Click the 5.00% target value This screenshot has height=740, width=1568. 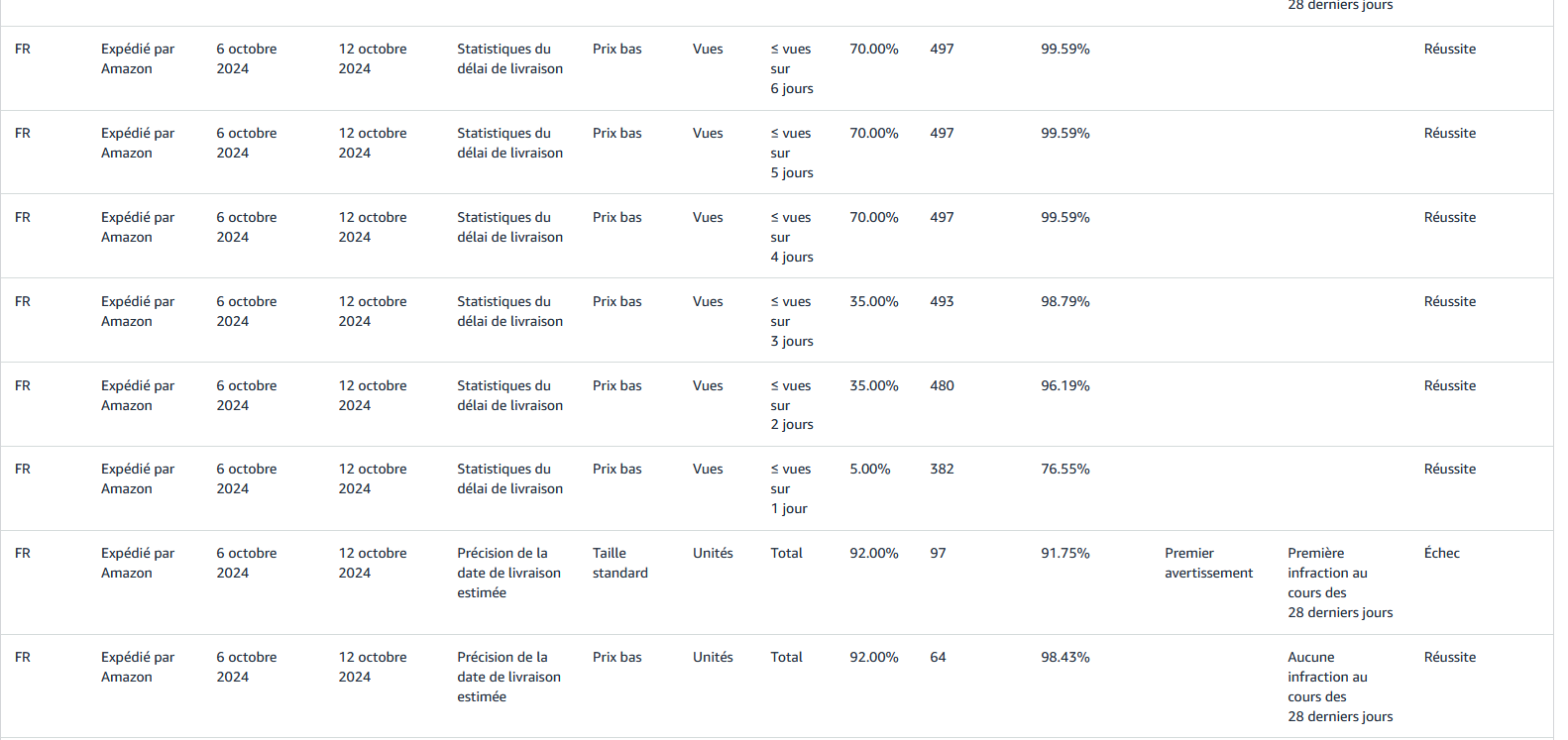coord(869,469)
